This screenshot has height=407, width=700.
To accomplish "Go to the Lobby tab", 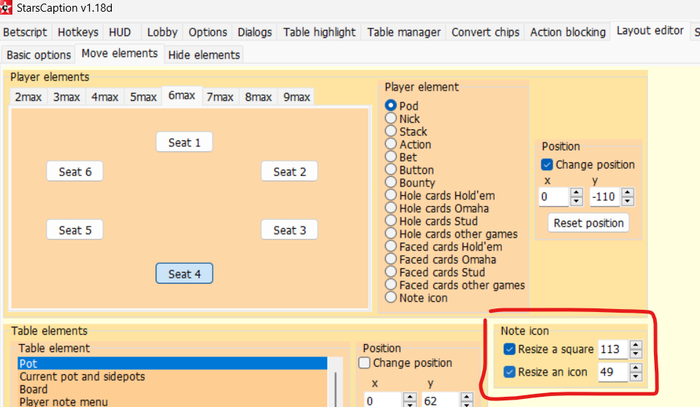I will 162,32.
